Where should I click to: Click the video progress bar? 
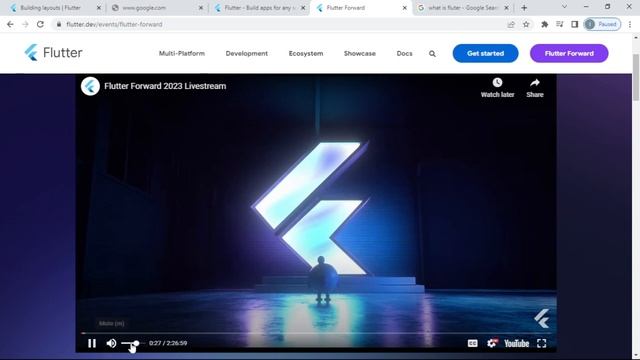pyautogui.click(x=316, y=333)
